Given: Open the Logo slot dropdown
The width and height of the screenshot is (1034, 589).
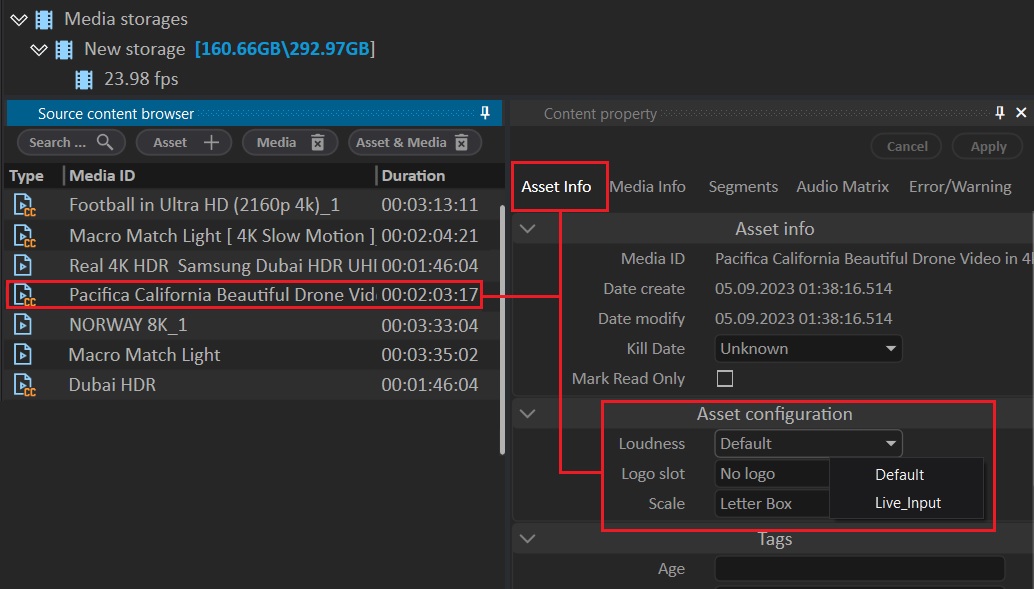Looking at the screenshot, I should click(x=772, y=474).
